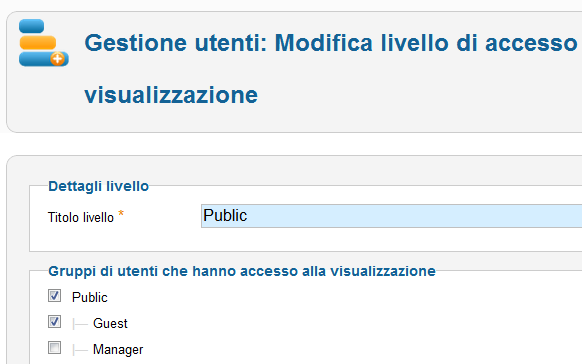Click the empty header panel under the icon
Image resolution: width=582 pixels, height=364 pixels.
point(45,98)
